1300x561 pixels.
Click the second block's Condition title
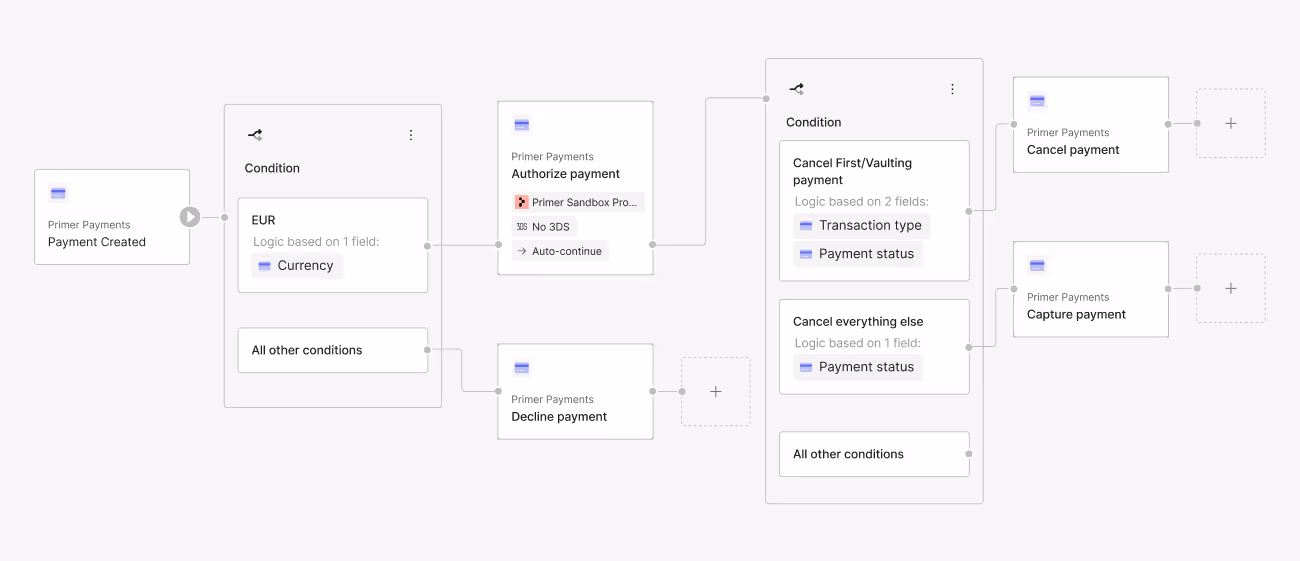coord(814,122)
